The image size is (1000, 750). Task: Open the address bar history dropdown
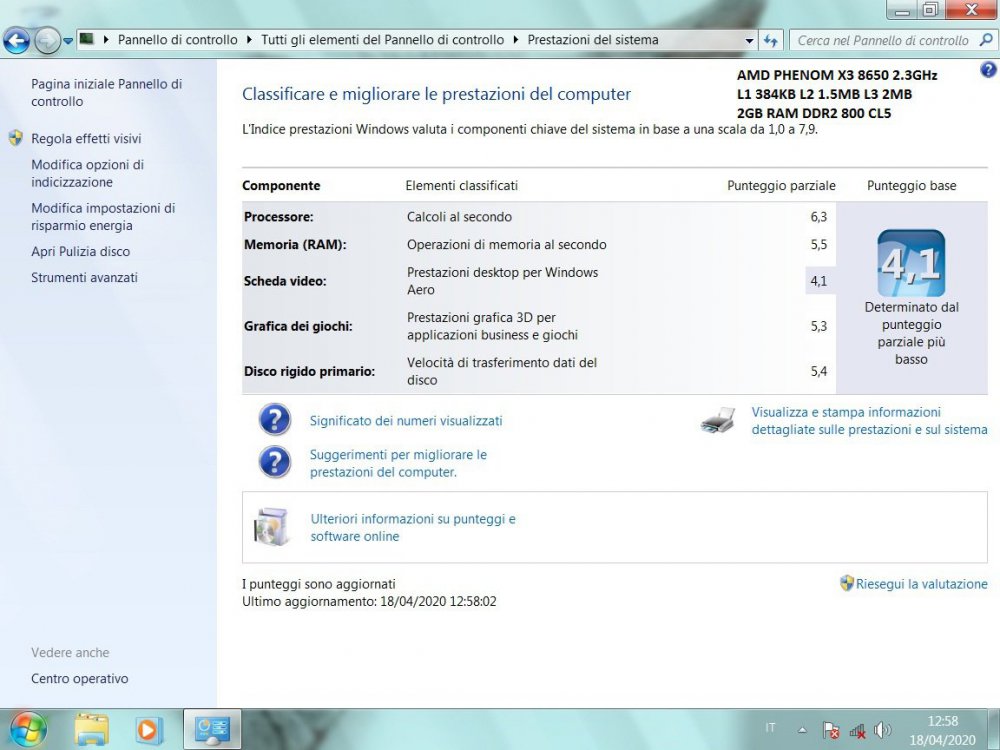coord(749,40)
